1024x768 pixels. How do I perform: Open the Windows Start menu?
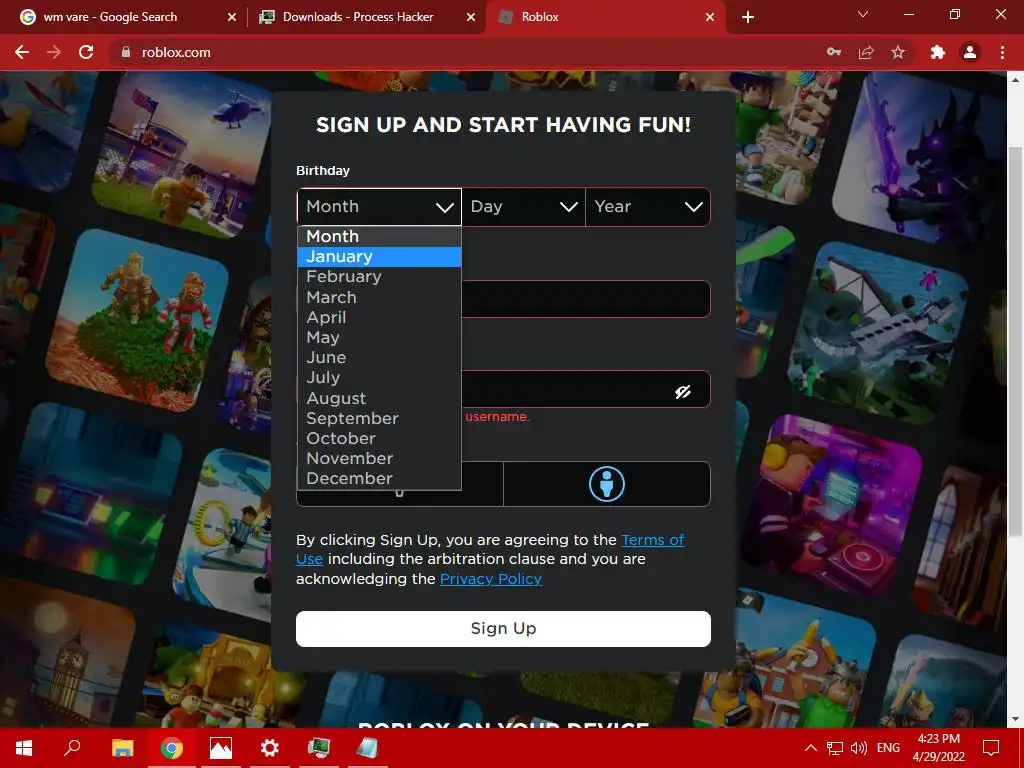tap(24, 748)
